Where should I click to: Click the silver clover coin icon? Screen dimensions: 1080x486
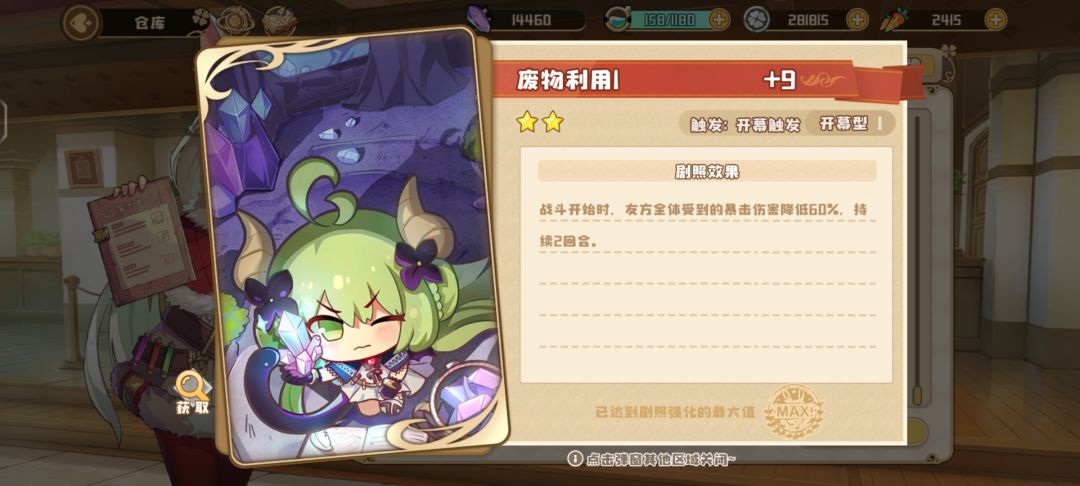(756, 19)
